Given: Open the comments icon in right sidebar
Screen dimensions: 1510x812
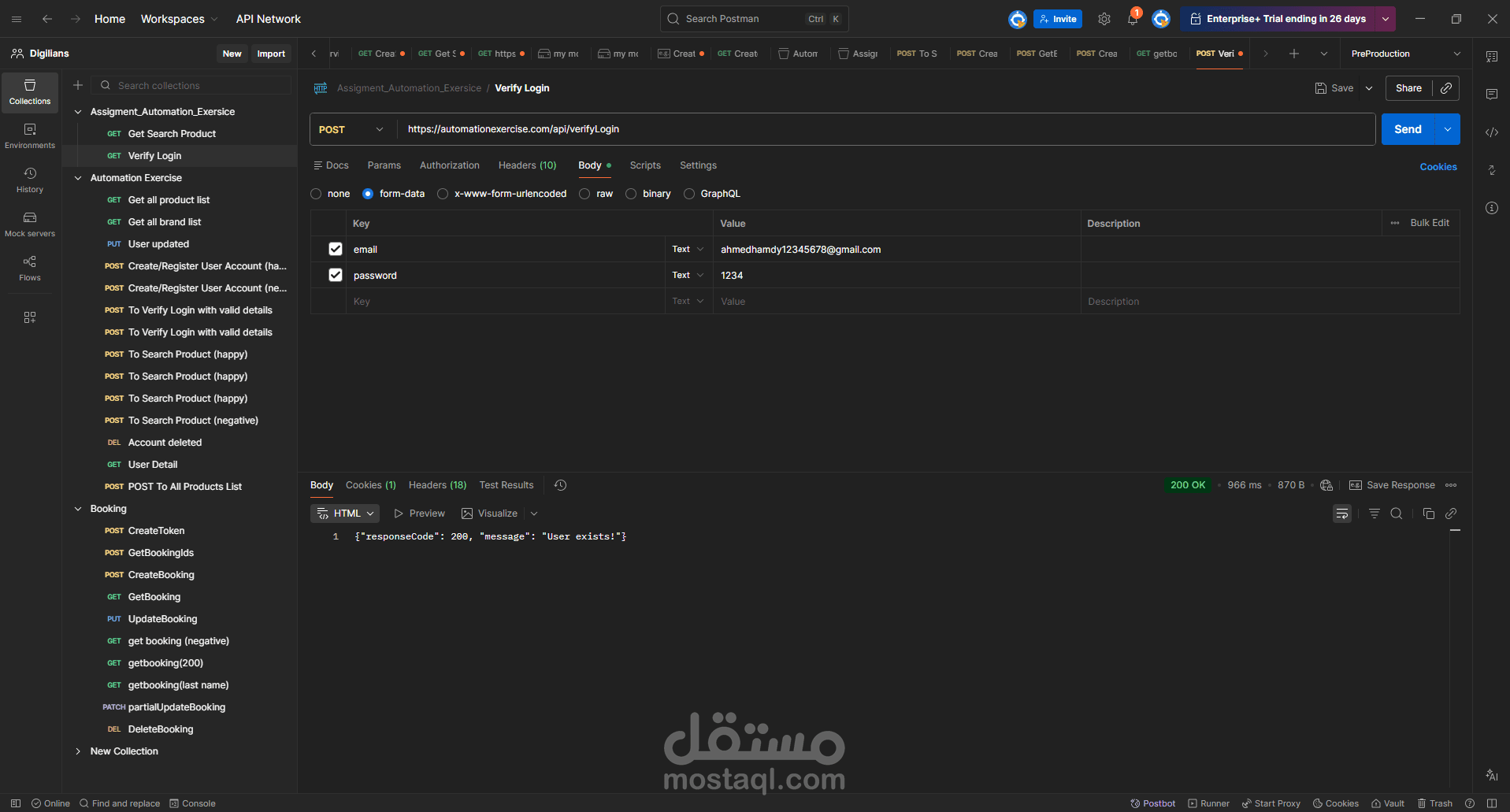Looking at the screenshot, I should point(1492,95).
